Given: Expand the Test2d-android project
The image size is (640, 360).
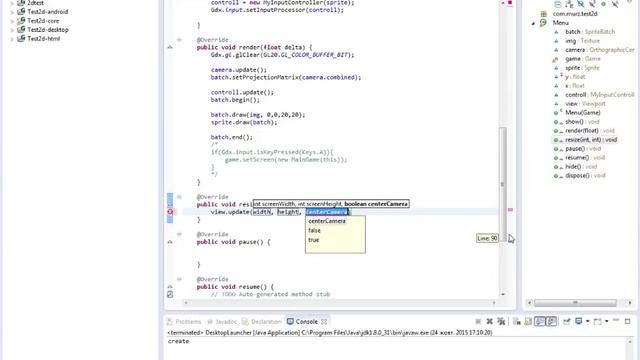Looking at the screenshot, I should [12, 12].
